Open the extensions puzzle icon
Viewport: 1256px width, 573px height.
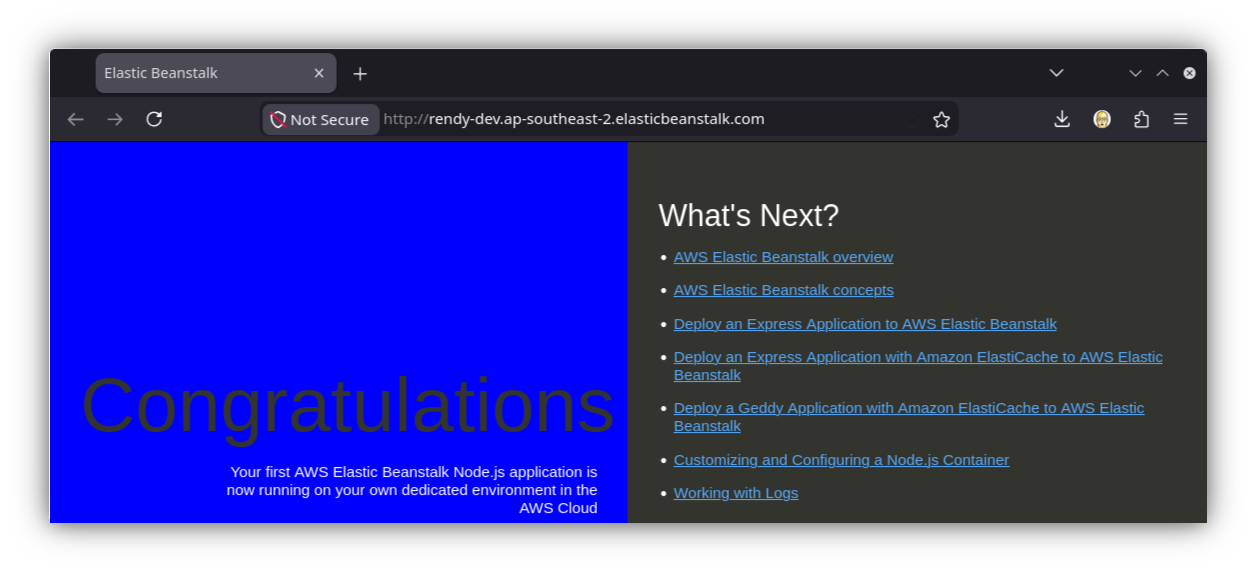pyautogui.click(x=1141, y=119)
